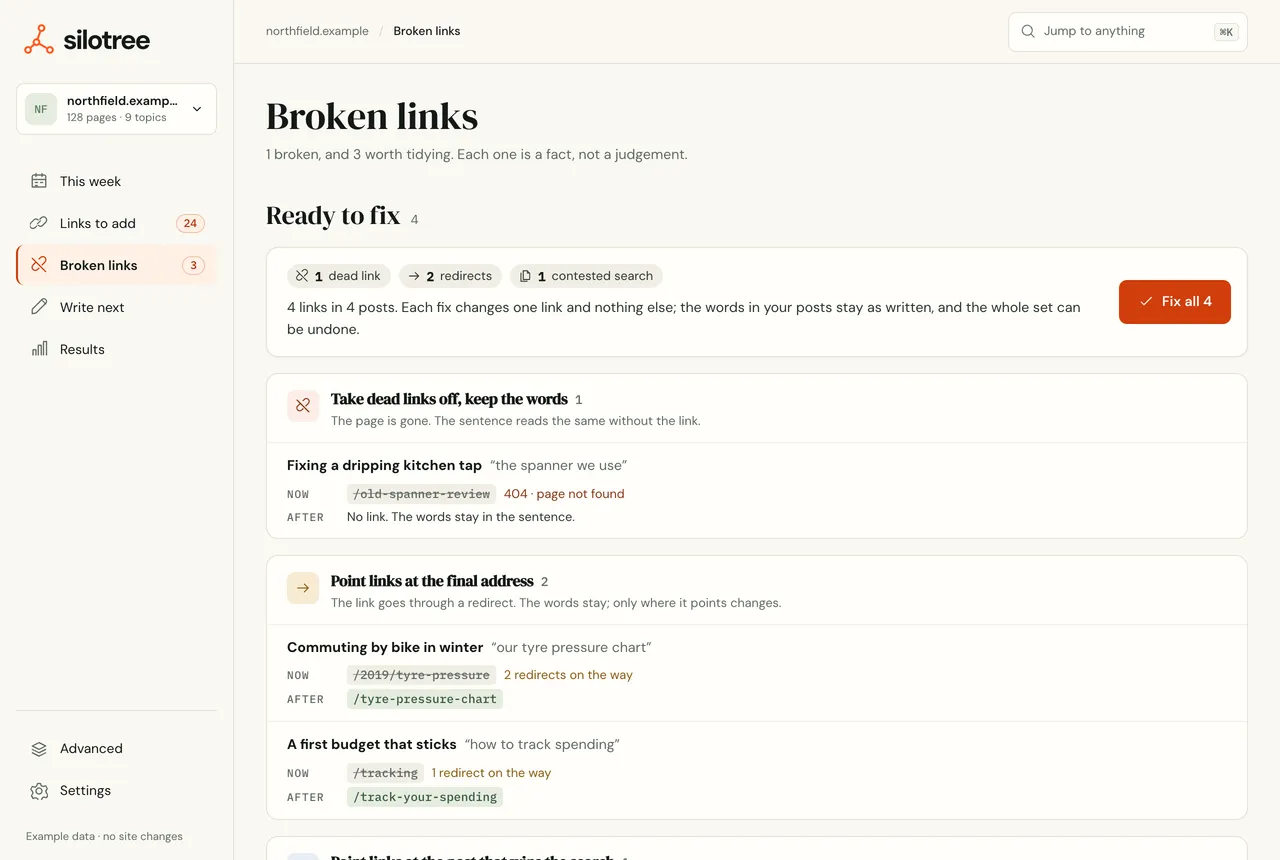This screenshot has width=1280, height=860.
Task: Click the bar chart icon beside Results
Action: click(39, 349)
